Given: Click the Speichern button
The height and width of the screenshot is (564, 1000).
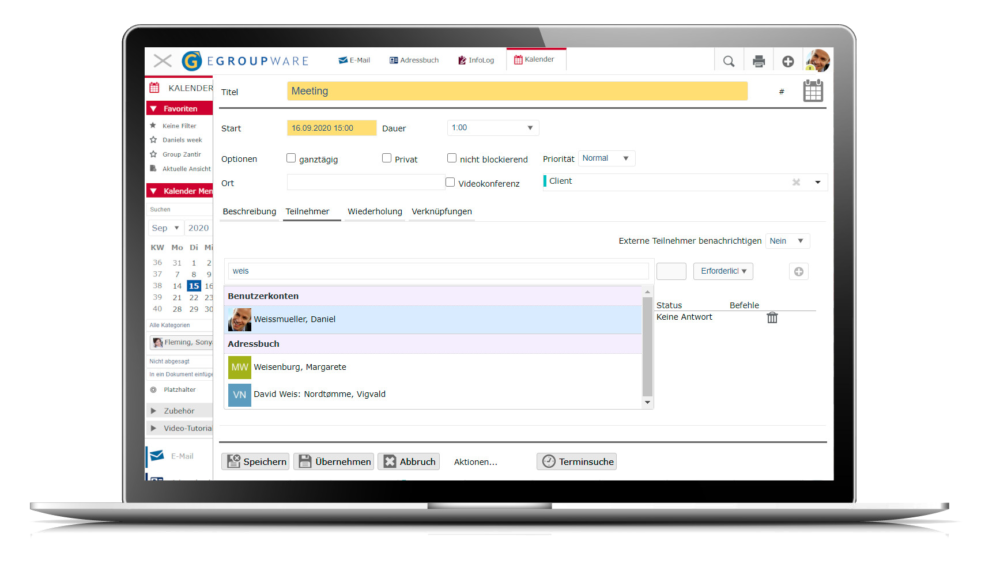Looking at the screenshot, I should (256, 461).
